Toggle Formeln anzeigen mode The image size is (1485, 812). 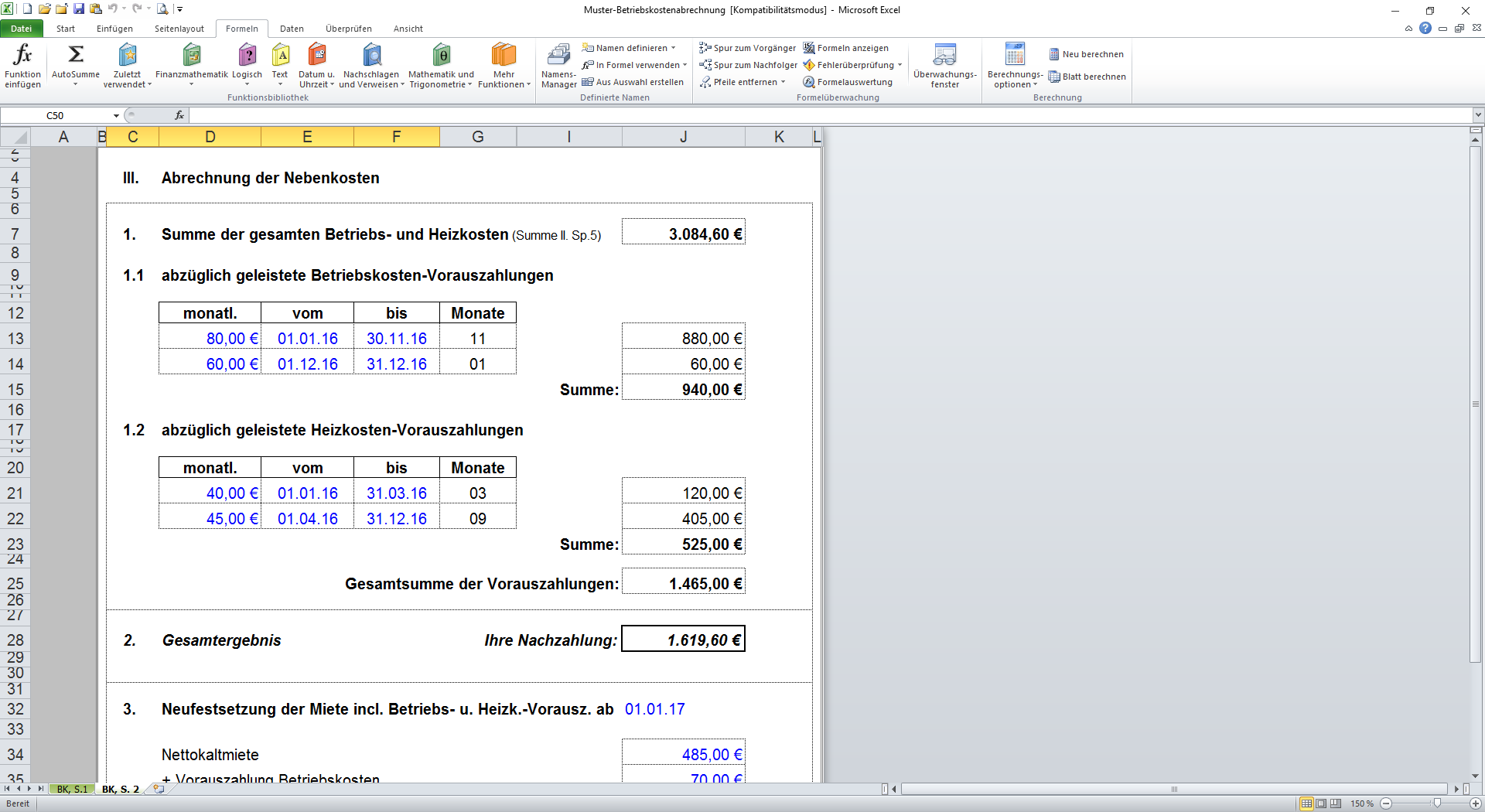pyautogui.click(x=846, y=48)
